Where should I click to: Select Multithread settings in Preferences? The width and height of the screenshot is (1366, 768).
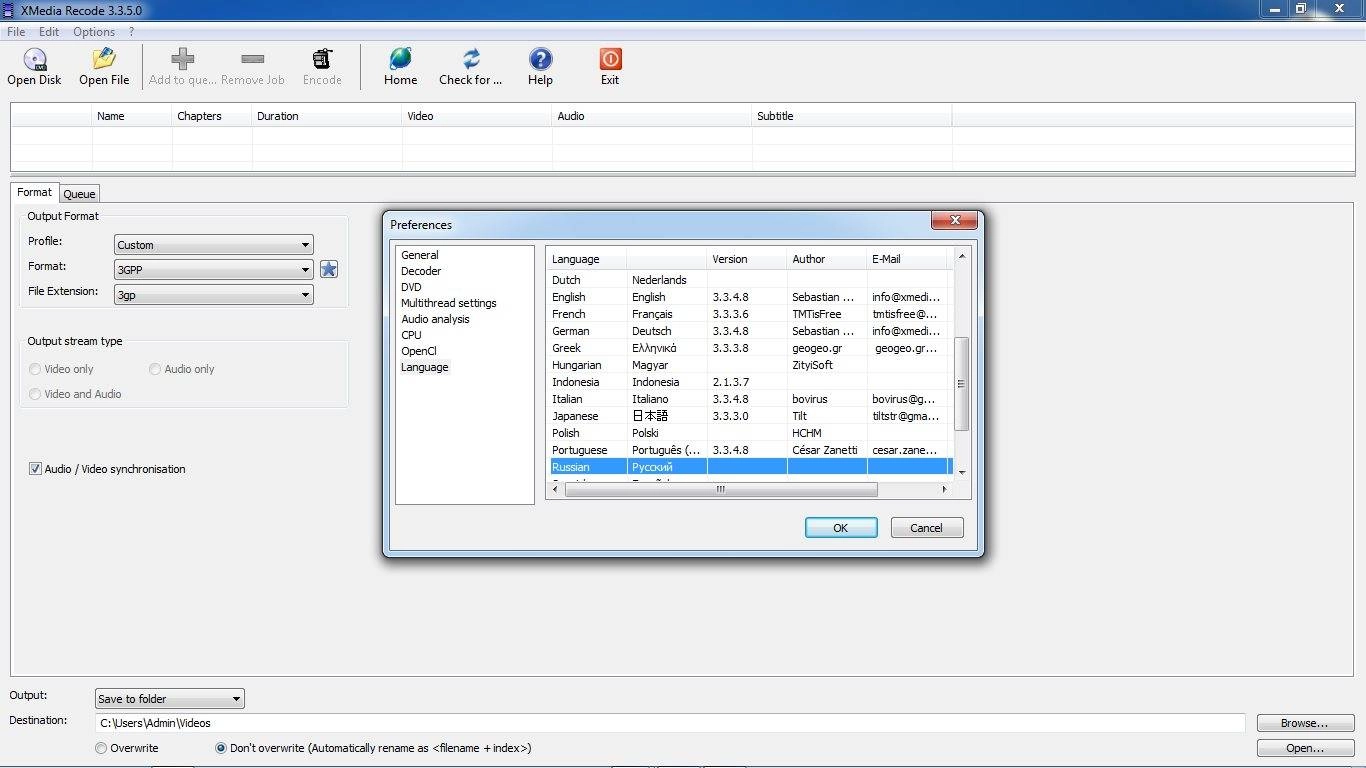click(x=449, y=303)
